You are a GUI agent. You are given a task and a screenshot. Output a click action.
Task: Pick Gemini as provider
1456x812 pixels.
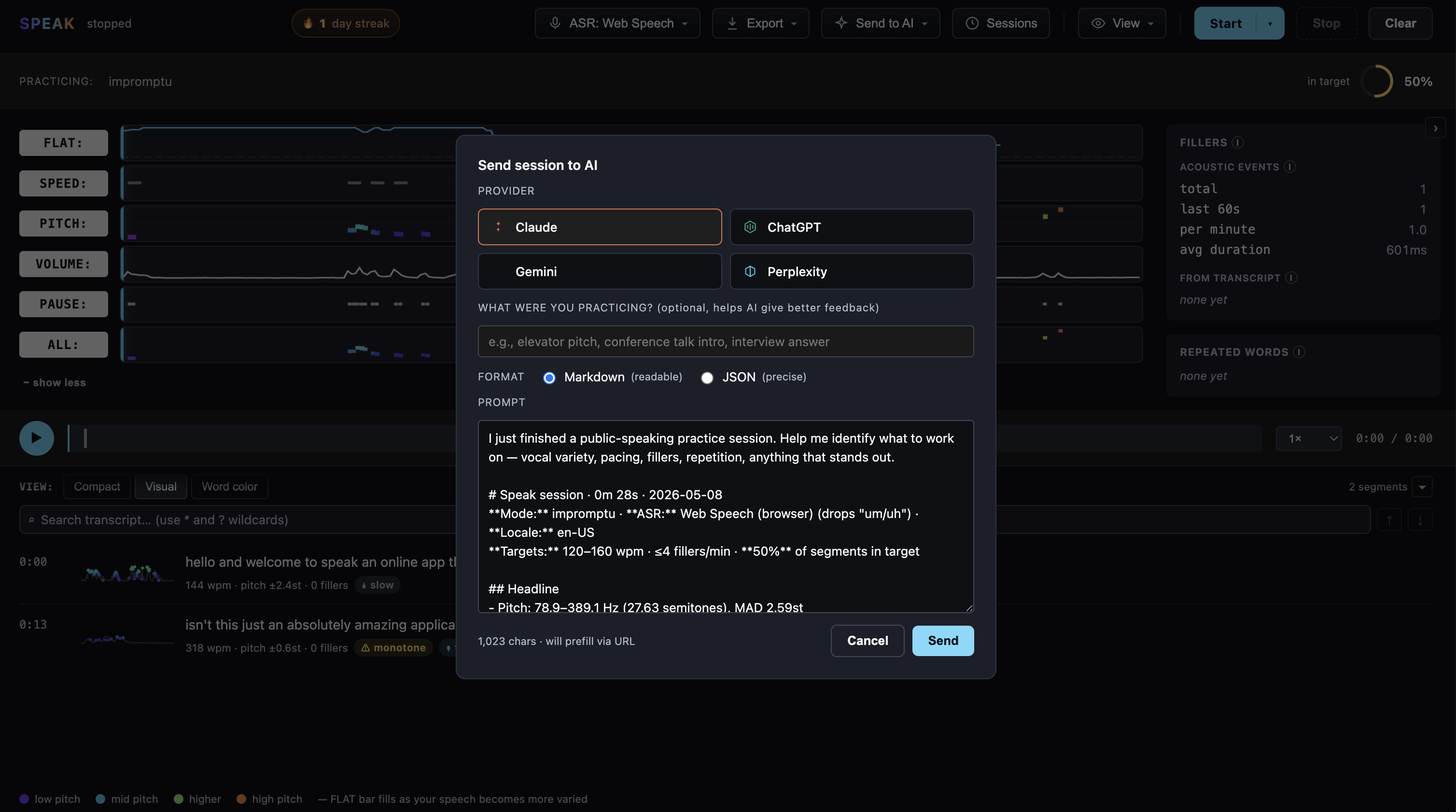[x=600, y=271]
